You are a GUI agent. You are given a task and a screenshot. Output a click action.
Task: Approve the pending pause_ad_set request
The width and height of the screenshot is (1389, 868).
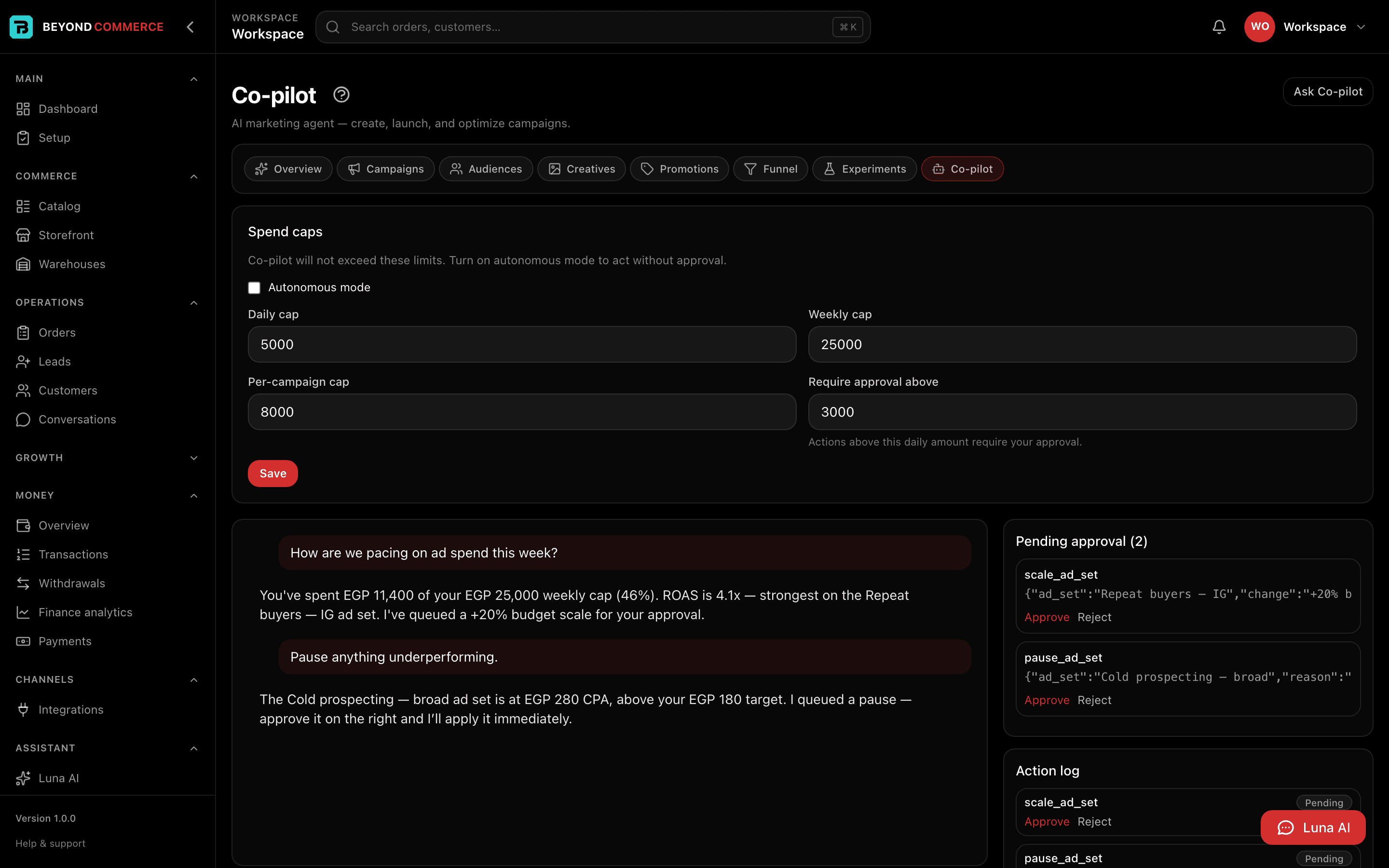click(x=1047, y=700)
